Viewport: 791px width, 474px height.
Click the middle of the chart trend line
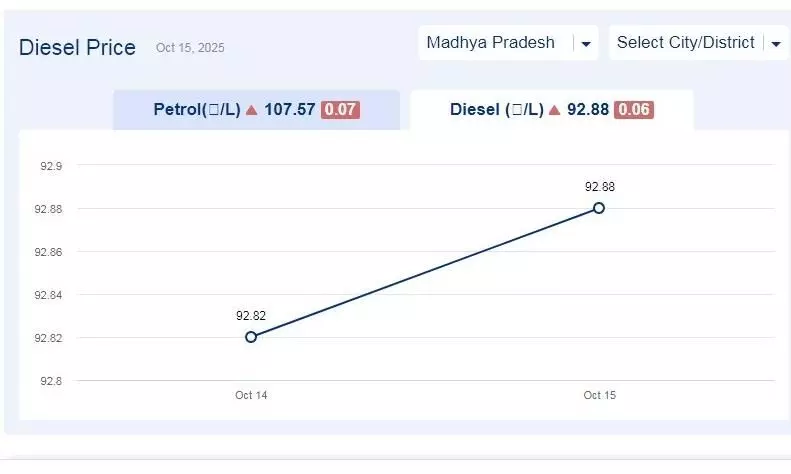tap(425, 272)
